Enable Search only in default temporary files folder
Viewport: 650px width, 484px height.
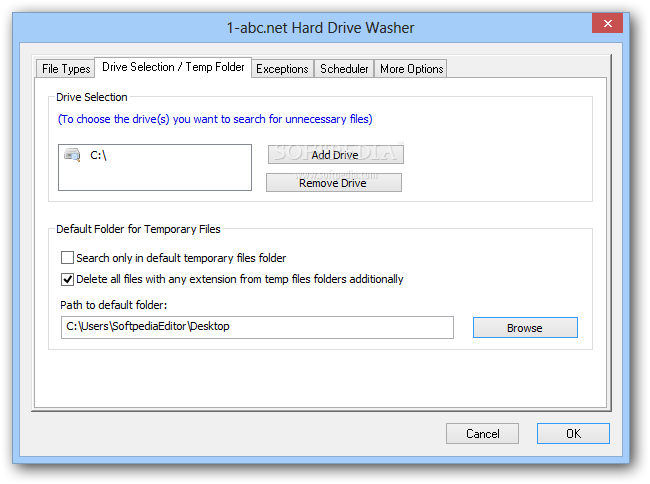click(67, 258)
